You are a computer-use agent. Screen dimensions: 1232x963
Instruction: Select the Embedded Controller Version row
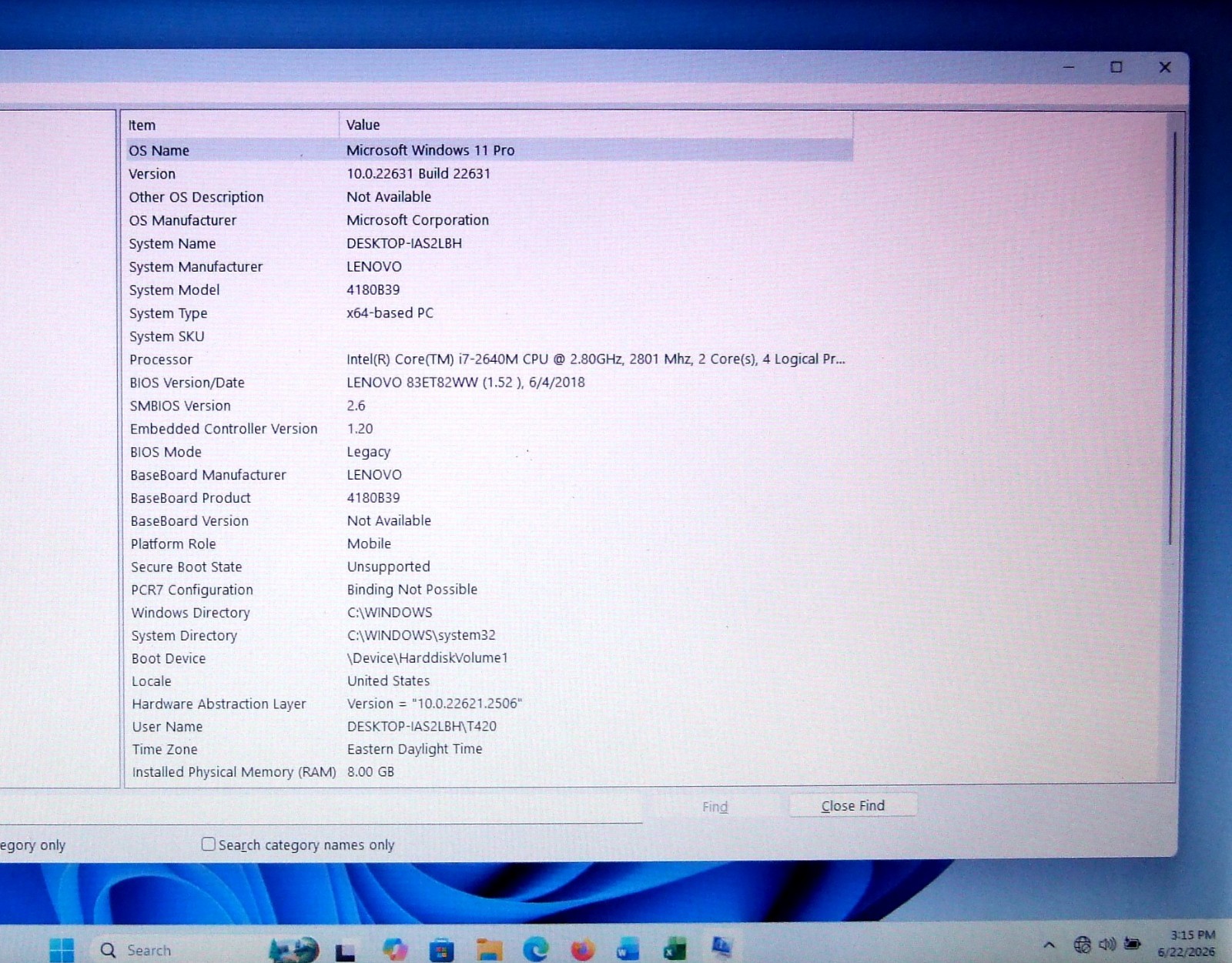(x=489, y=428)
